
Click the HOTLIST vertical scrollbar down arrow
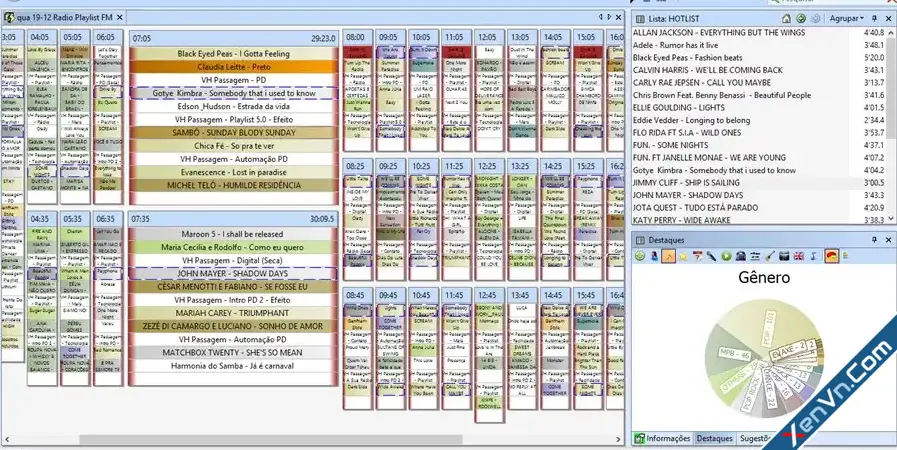891,220
